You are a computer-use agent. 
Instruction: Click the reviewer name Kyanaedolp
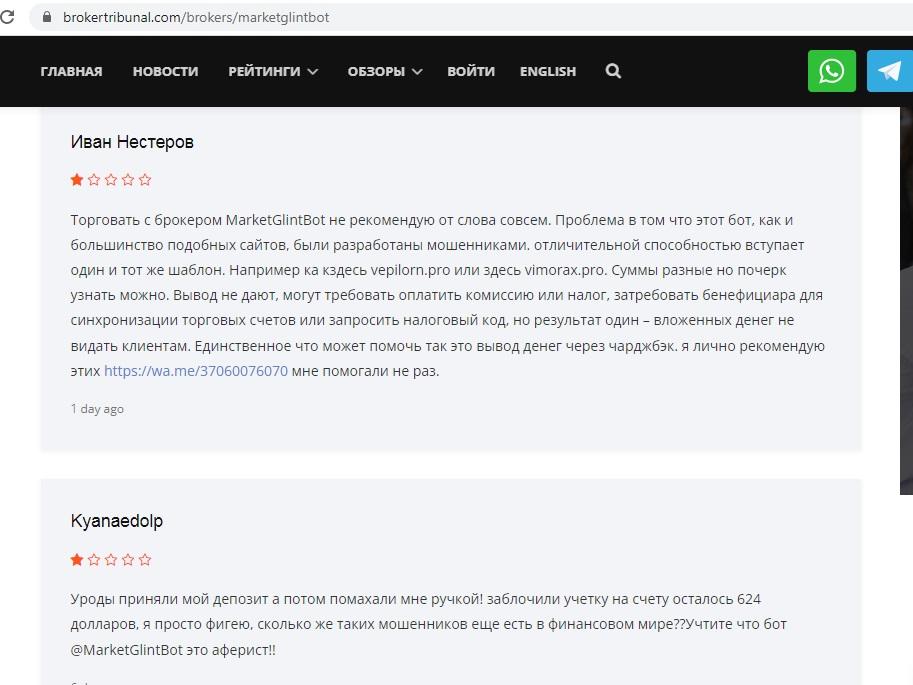(x=116, y=521)
